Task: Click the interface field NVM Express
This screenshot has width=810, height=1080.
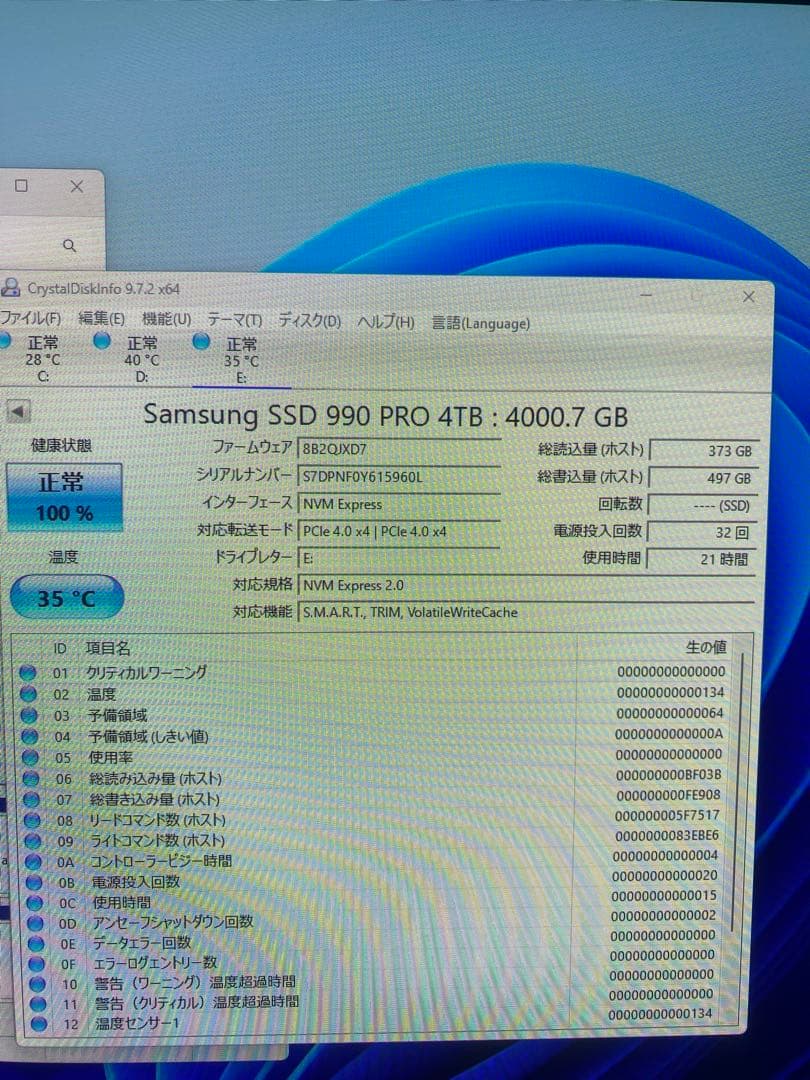Action: tap(399, 504)
